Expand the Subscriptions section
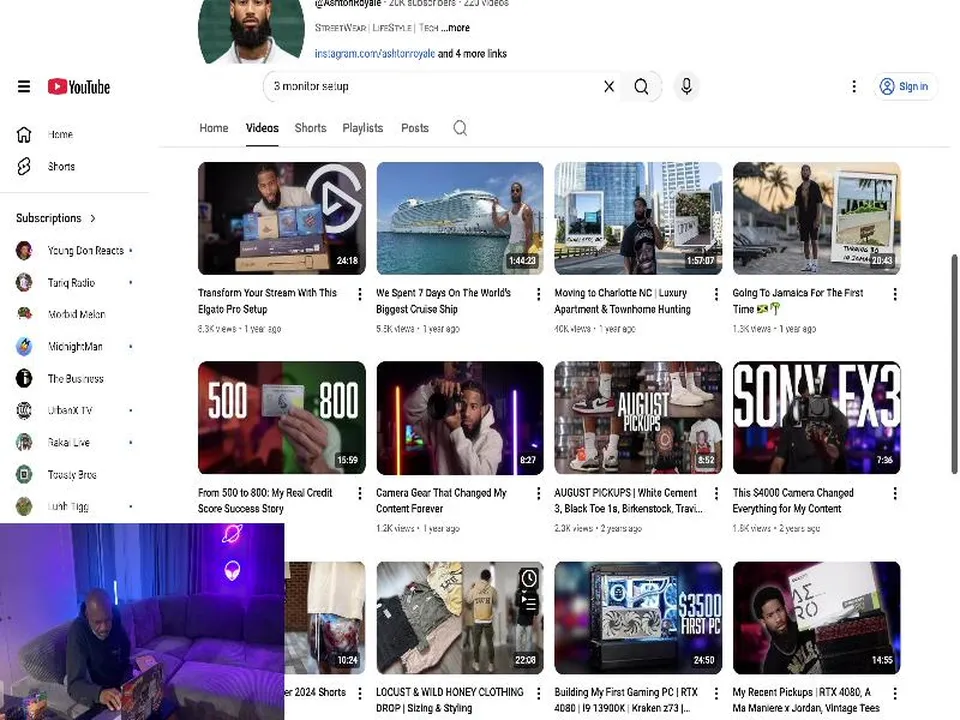 (x=56, y=218)
